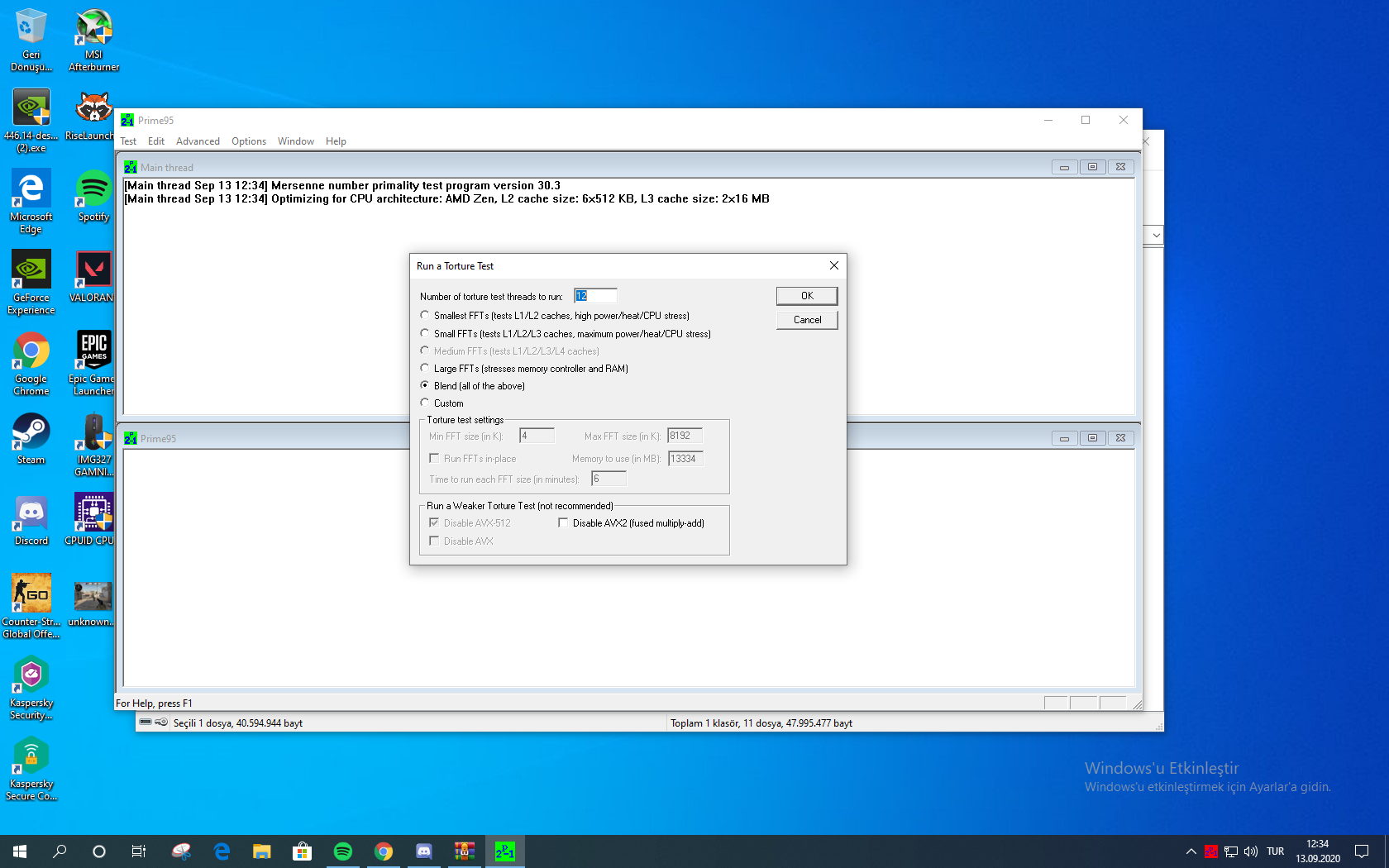This screenshot has height=868, width=1389.
Task: Open Microsoft Edge desktop shortcut
Action: click(31, 202)
